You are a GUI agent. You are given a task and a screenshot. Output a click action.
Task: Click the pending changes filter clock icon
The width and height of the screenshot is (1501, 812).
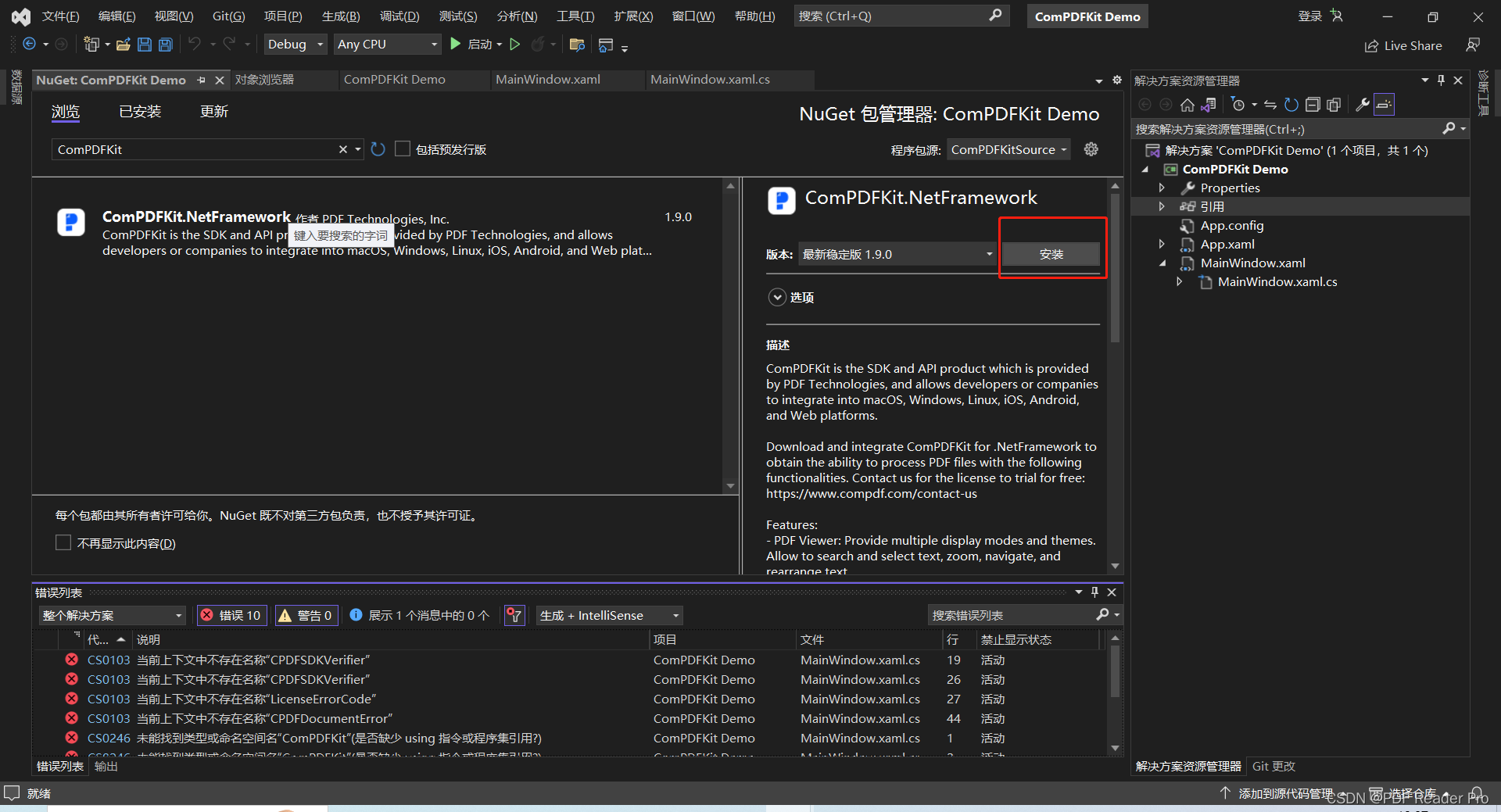[x=1238, y=105]
